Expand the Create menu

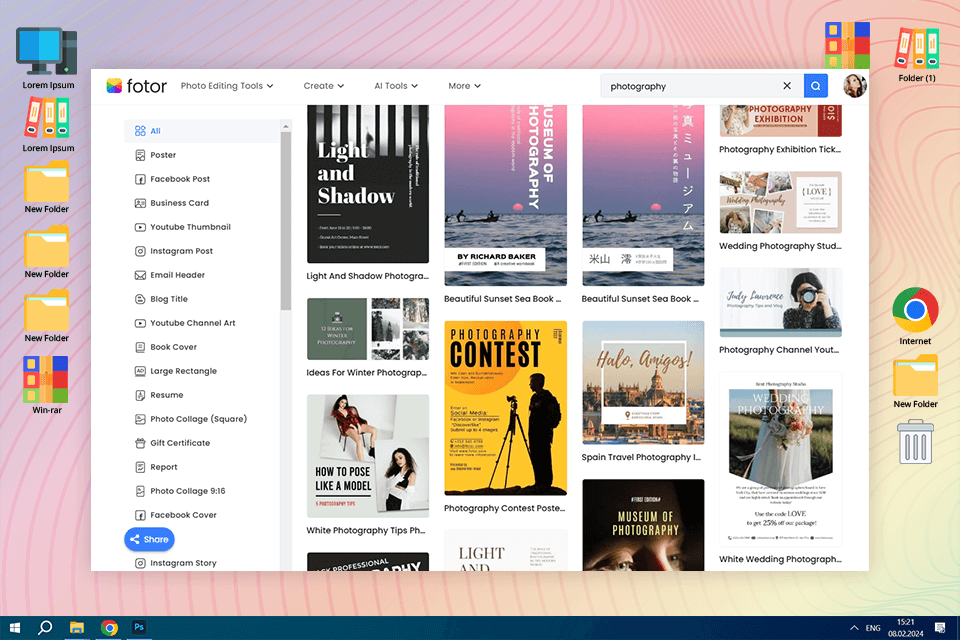[324, 86]
